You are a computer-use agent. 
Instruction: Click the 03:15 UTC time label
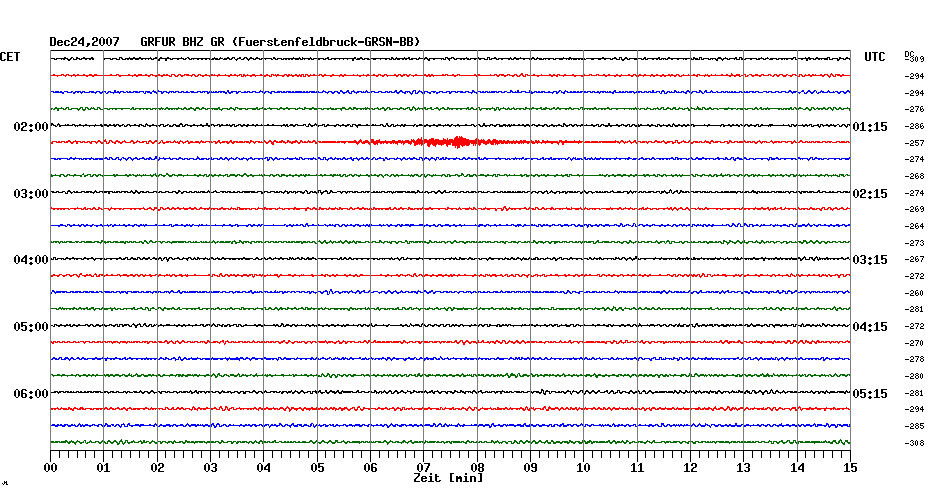tap(870, 260)
